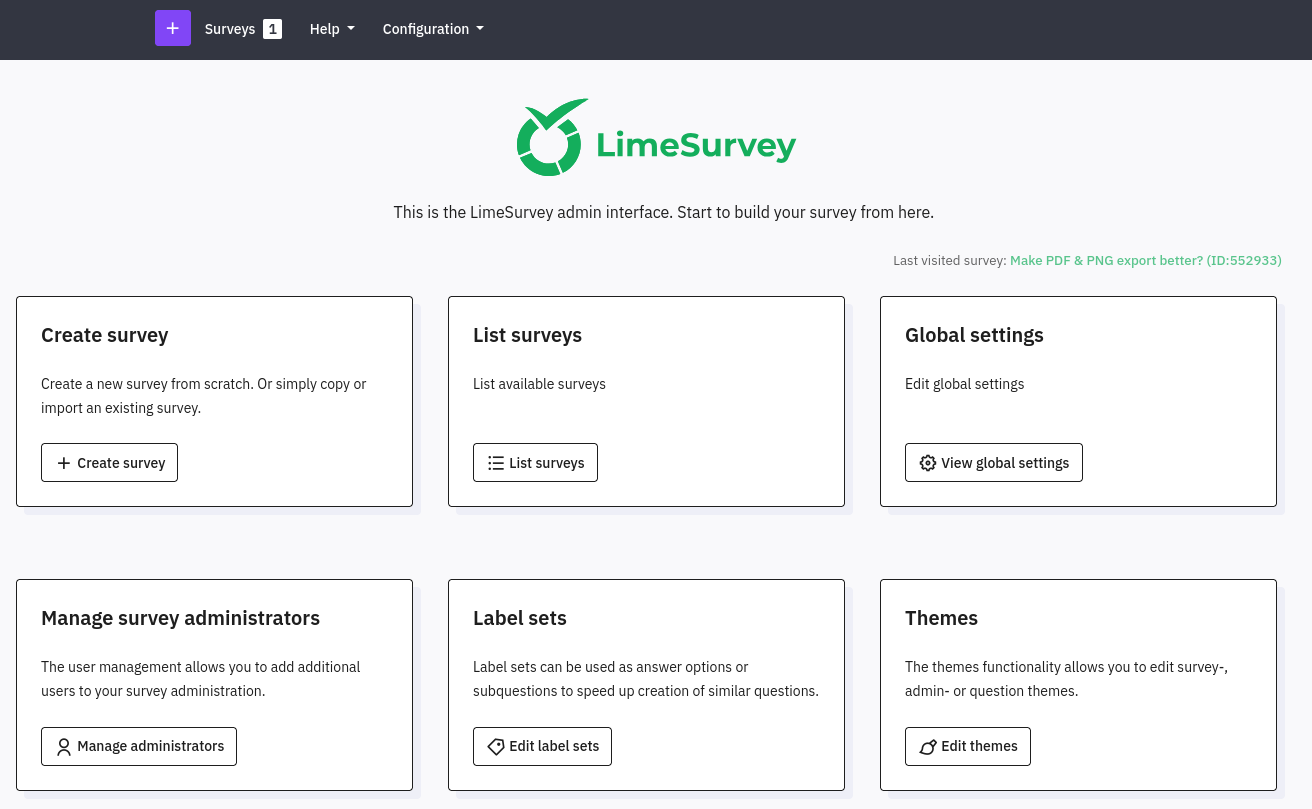Click the survey count badge showing 1

[272, 29]
